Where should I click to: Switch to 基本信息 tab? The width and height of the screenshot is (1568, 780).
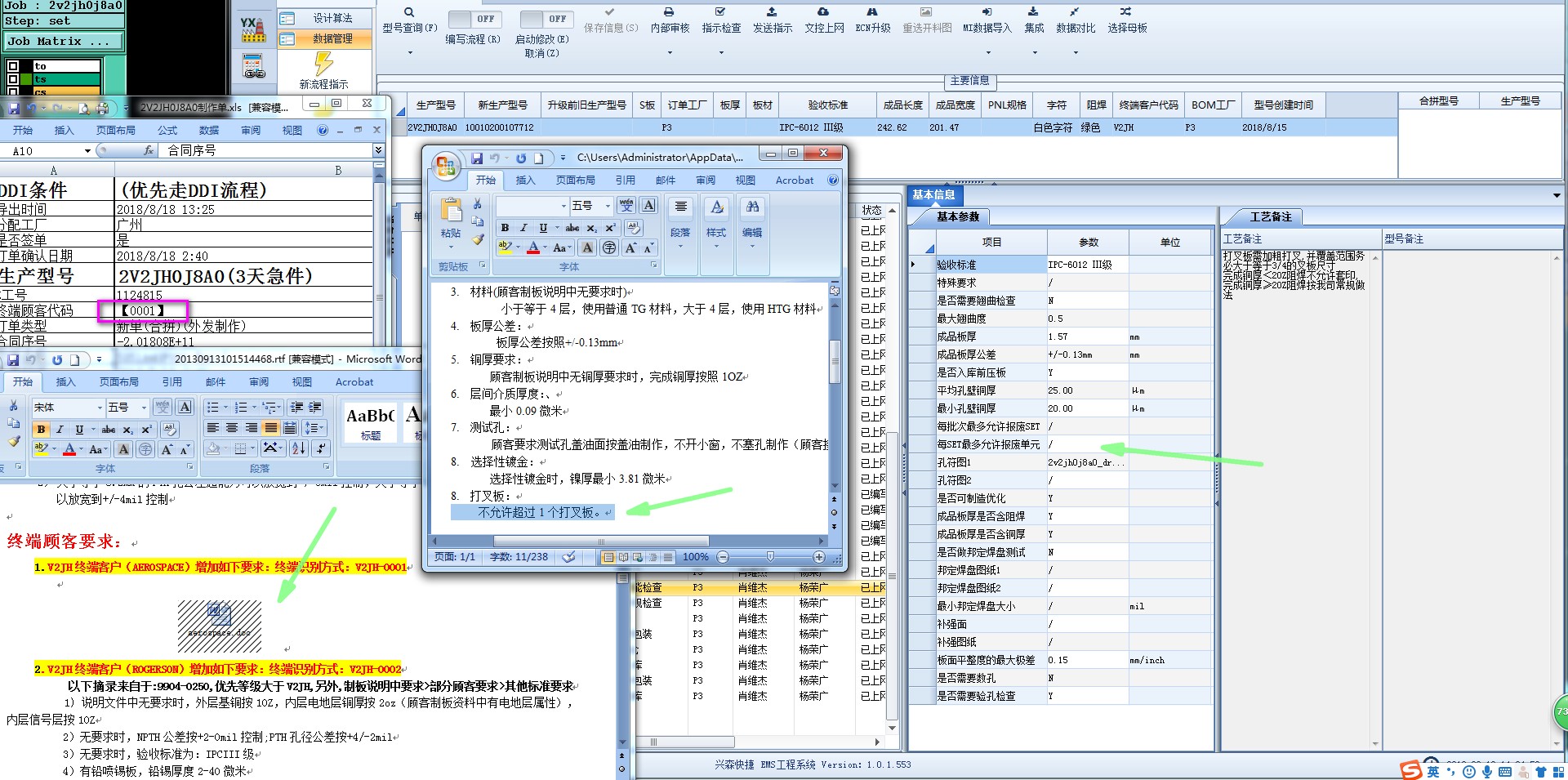click(x=933, y=194)
